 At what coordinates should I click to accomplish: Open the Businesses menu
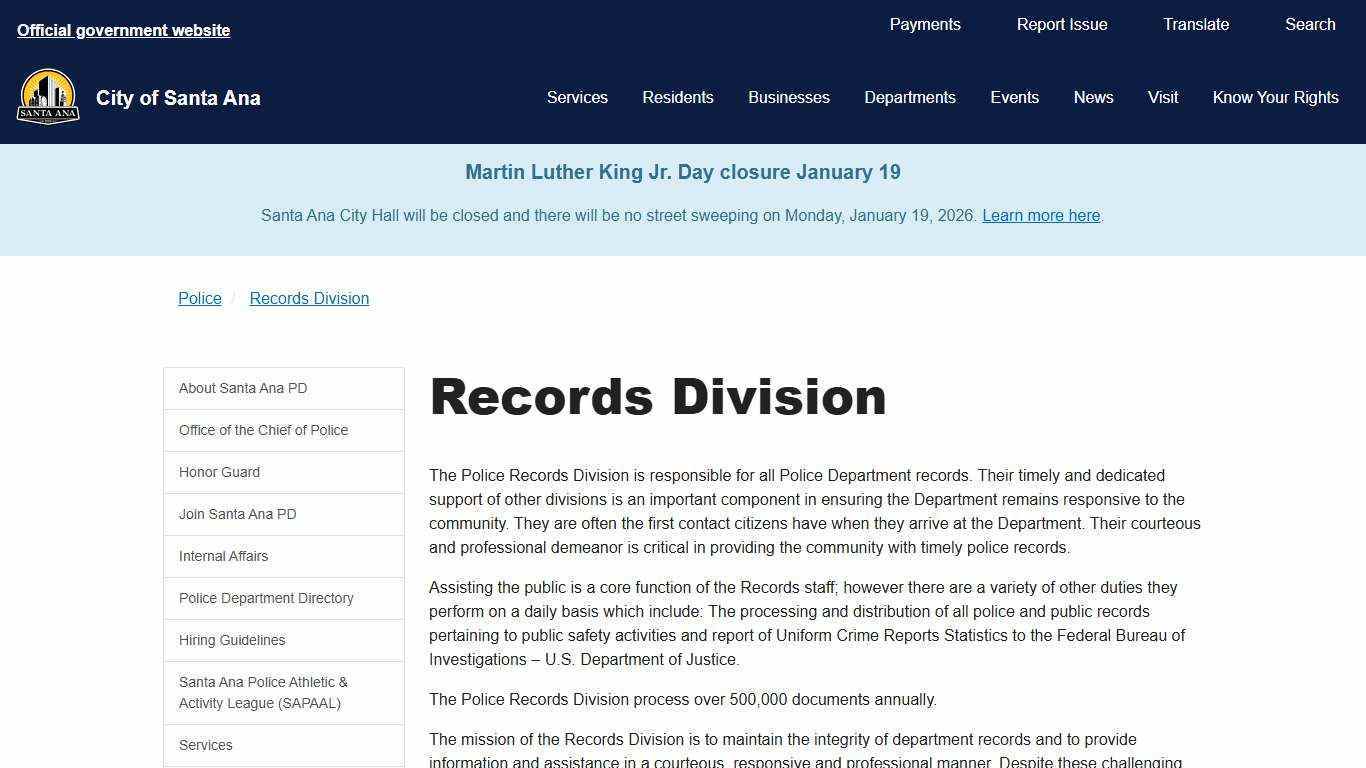pyautogui.click(x=789, y=97)
